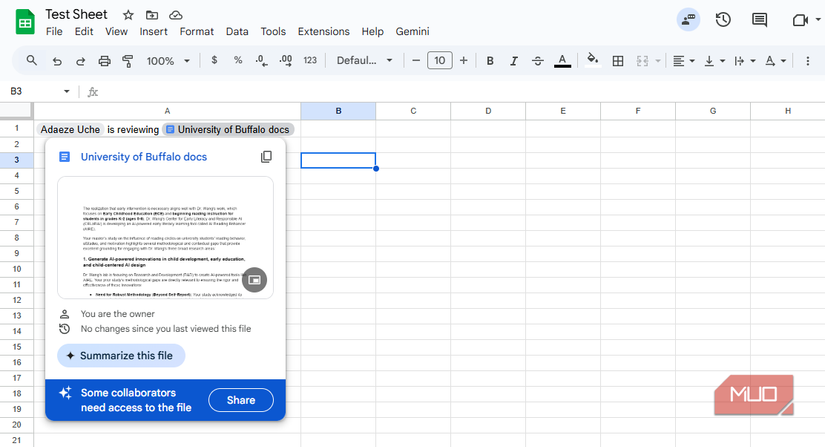This screenshot has width=825, height=447.
Task: Click University of Buffalo docs file chip
Action: (228, 129)
